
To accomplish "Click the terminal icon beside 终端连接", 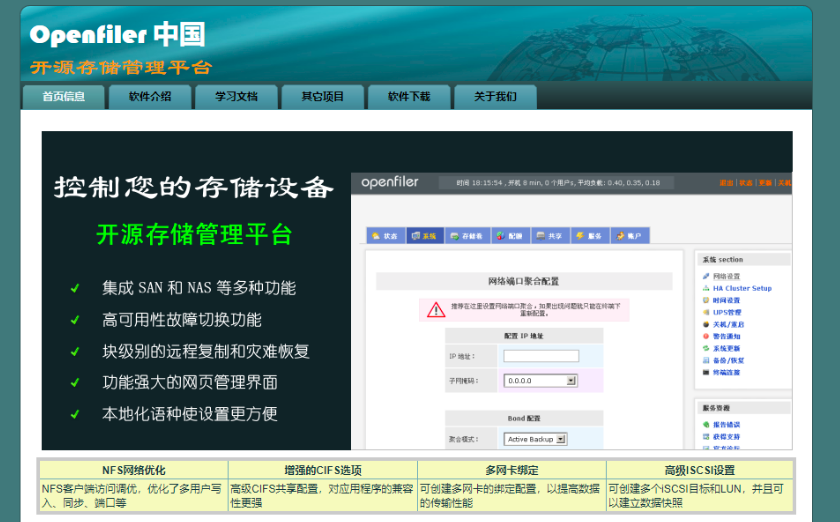I will pyautogui.click(x=706, y=372).
